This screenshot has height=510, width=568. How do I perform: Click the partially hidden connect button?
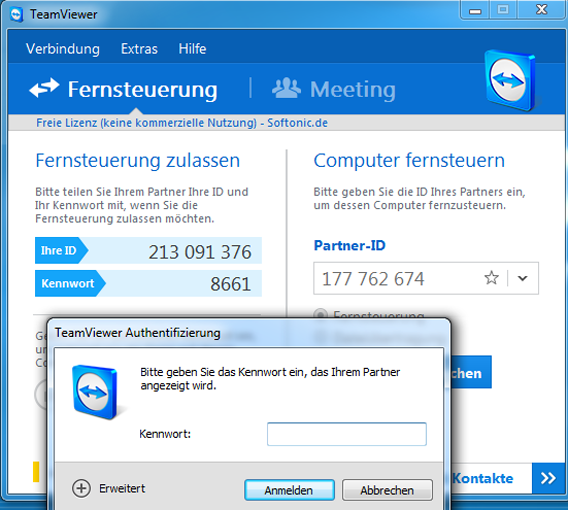click(471, 372)
